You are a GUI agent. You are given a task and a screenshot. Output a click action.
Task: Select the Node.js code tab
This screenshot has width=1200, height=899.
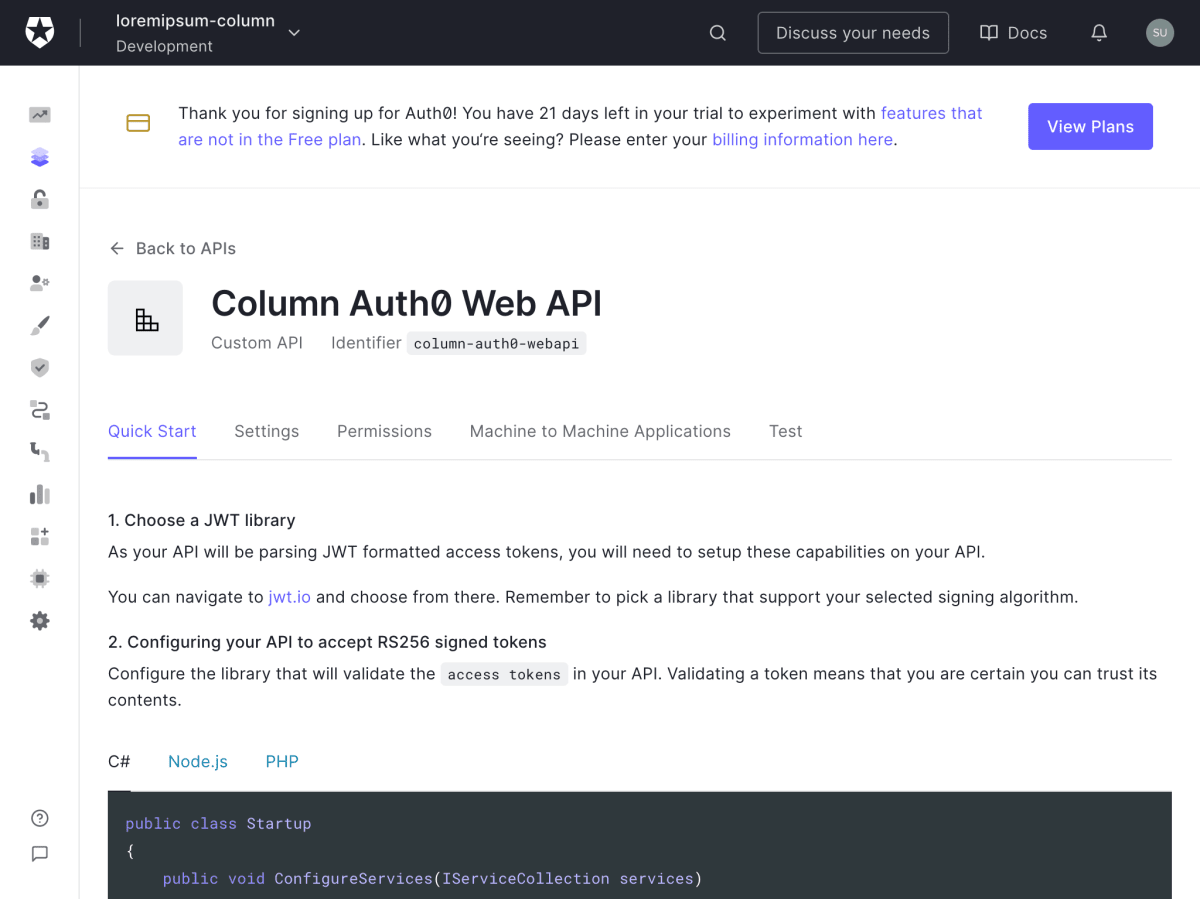click(198, 761)
